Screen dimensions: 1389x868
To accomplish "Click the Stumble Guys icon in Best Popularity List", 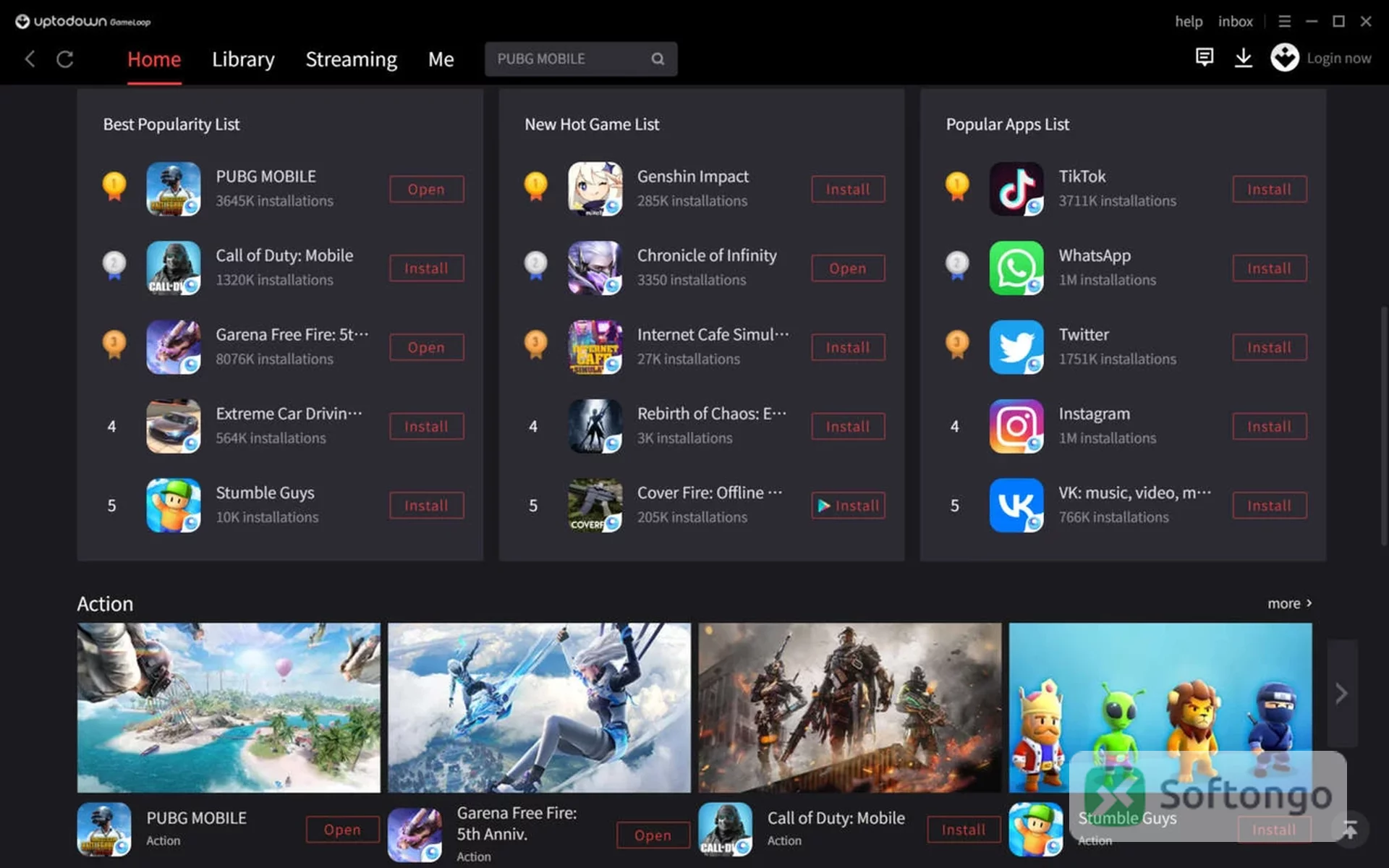I will coord(174,505).
